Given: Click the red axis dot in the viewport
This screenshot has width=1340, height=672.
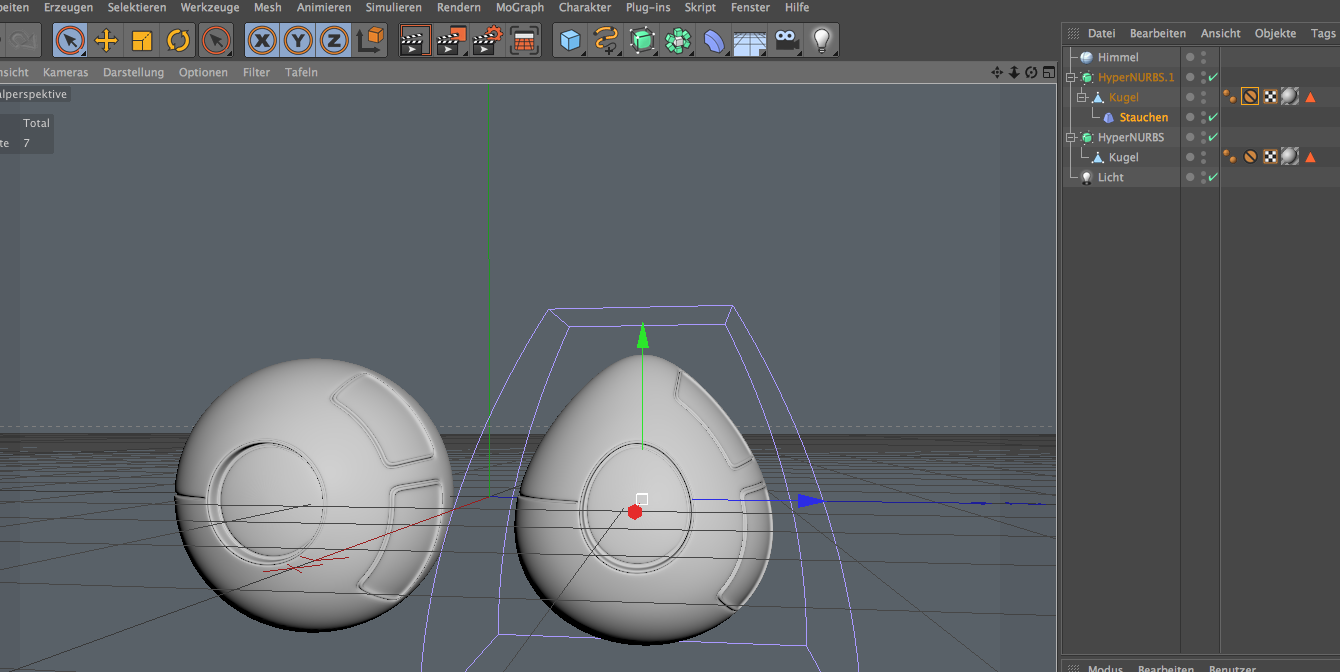Looking at the screenshot, I should tap(634, 512).
